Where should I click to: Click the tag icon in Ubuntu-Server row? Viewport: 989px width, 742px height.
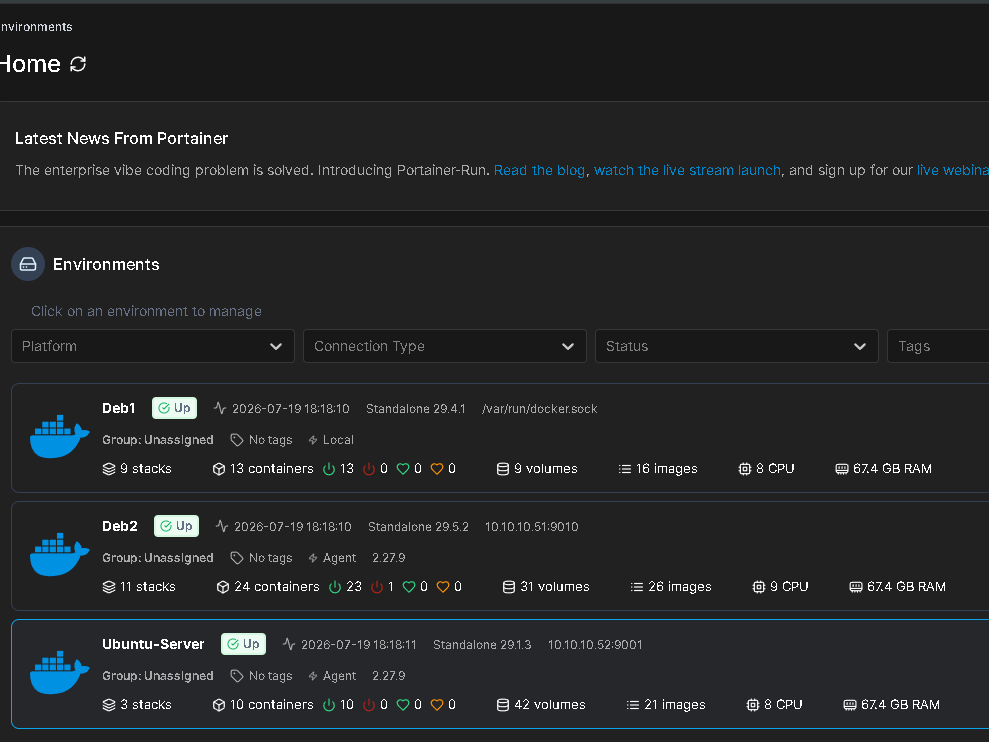pos(237,676)
